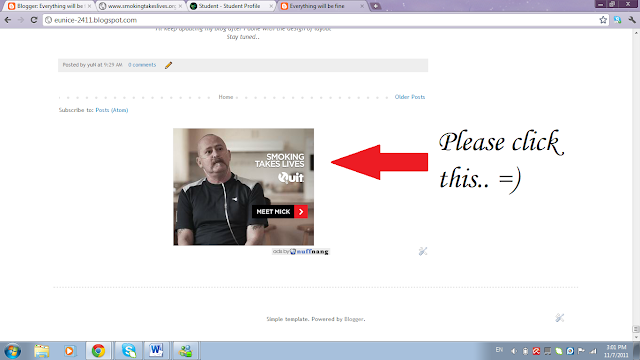Screen dimensions: 640x360
Task: Open Microsoft Word from the taskbar
Action: click(x=156, y=351)
